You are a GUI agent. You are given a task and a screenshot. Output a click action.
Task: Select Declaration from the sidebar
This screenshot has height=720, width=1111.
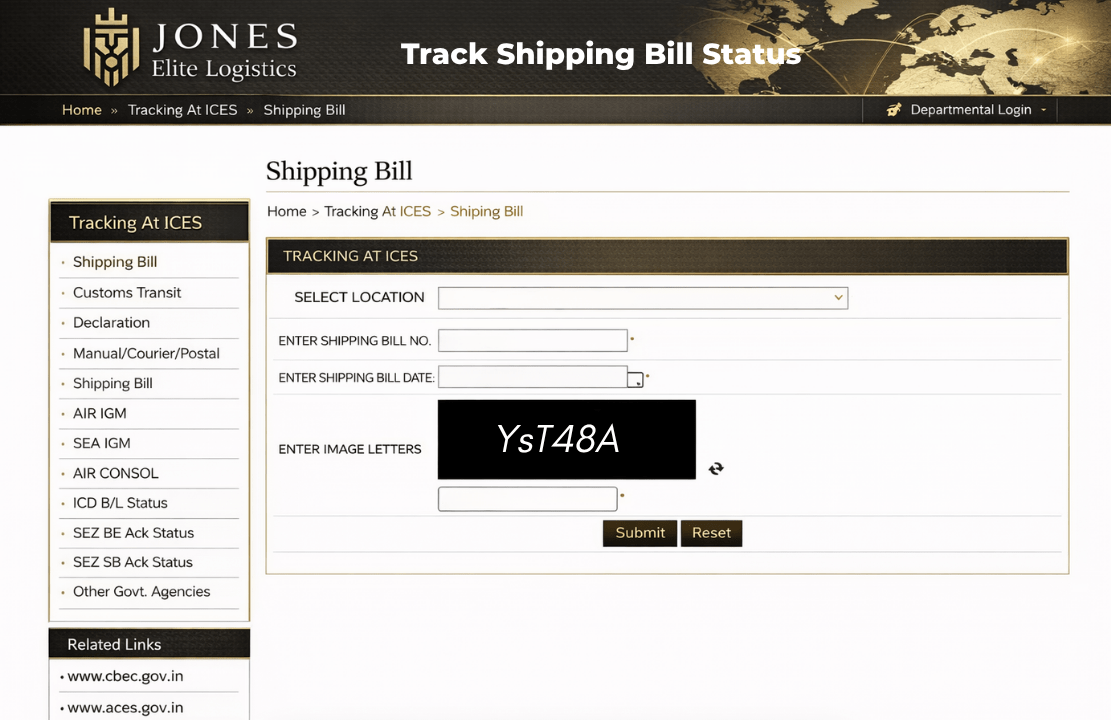(x=111, y=322)
